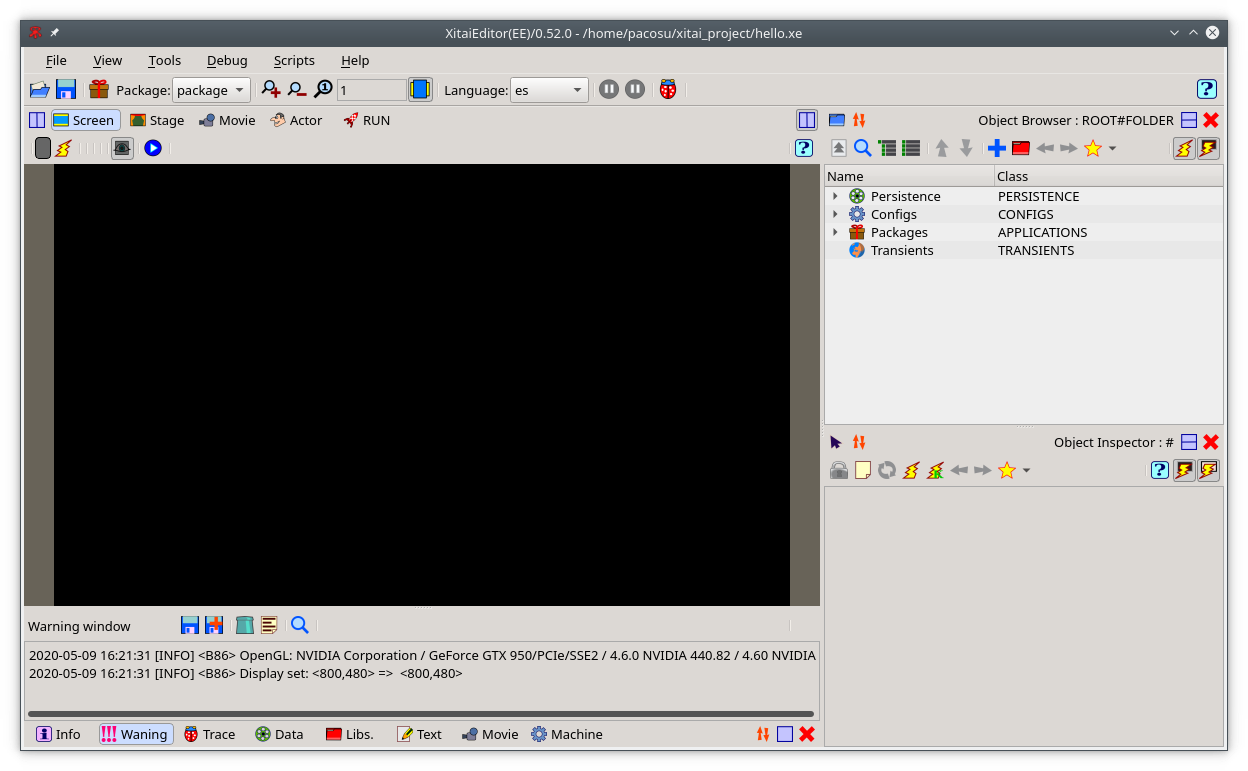Click the save floppy disk icon

[66, 90]
